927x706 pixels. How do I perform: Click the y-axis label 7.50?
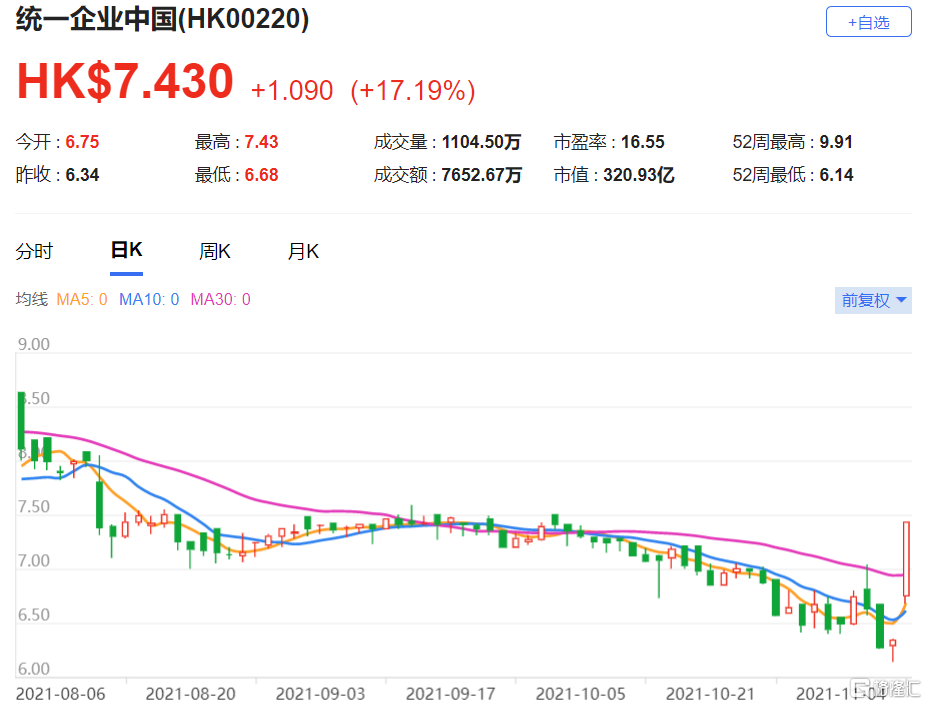[x=34, y=507]
